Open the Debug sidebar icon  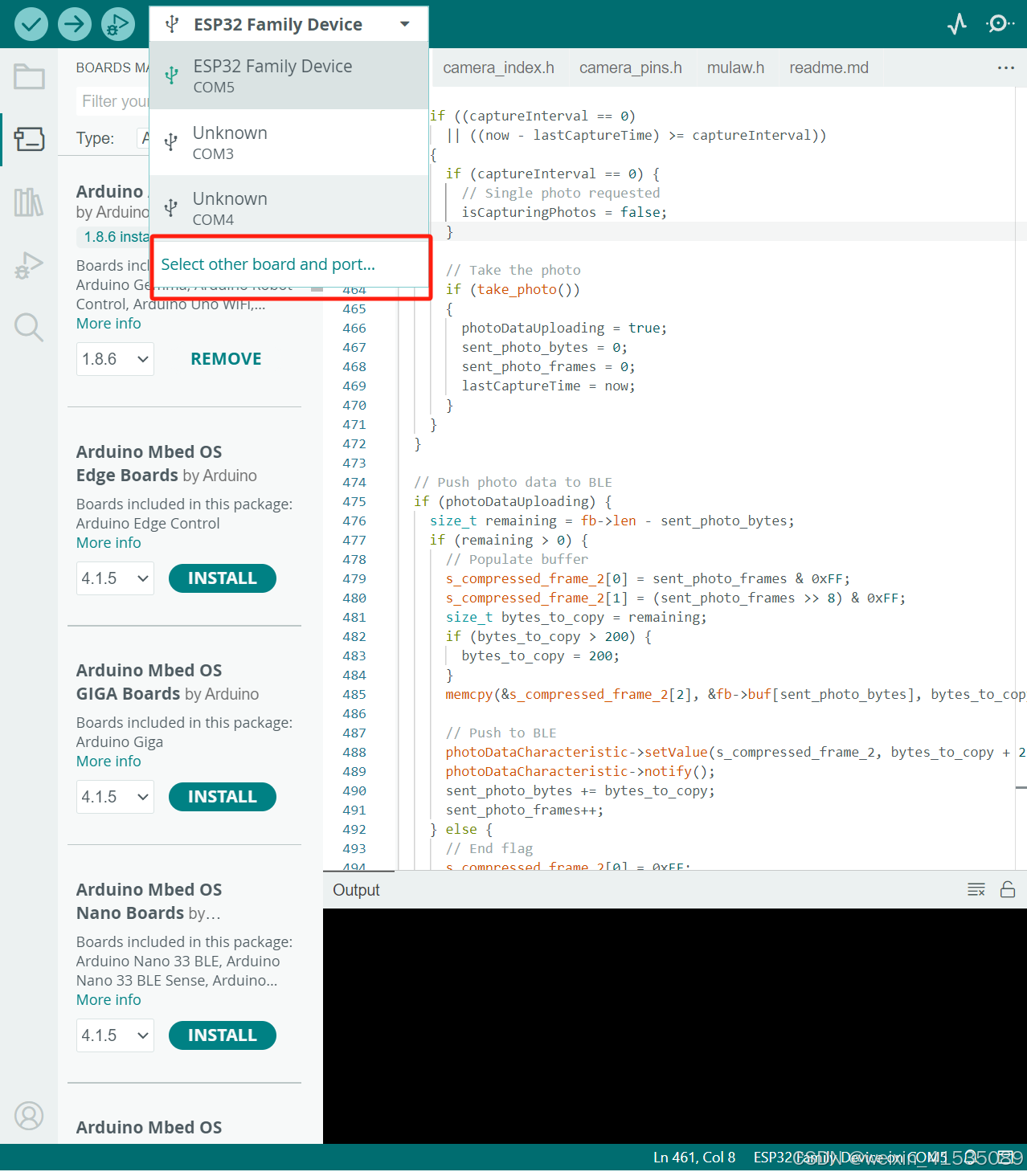click(29, 264)
